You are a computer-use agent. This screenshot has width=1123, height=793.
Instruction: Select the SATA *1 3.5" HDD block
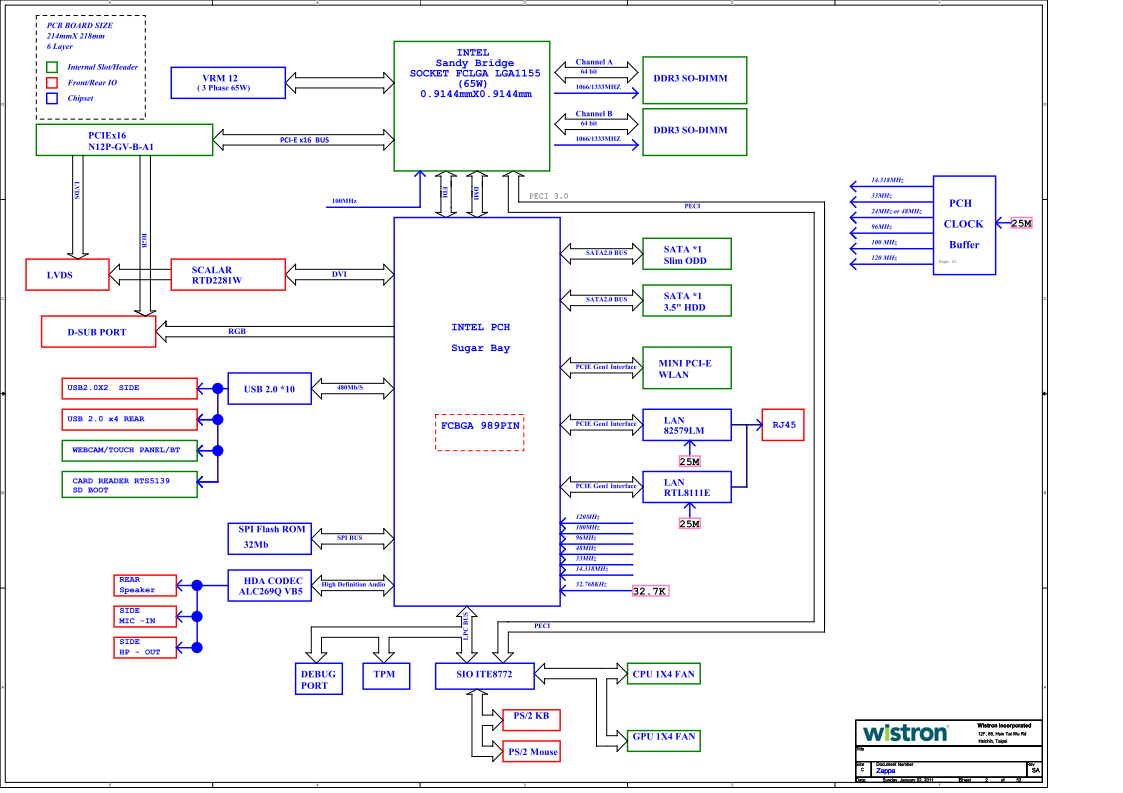pyautogui.click(x=687, y=300)
